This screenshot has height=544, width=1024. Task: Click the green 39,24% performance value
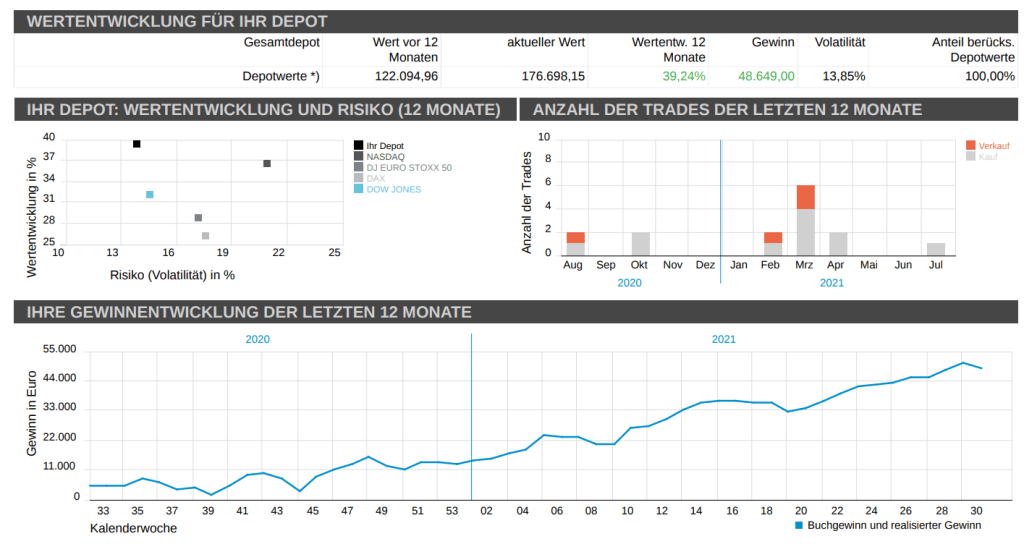683,76
